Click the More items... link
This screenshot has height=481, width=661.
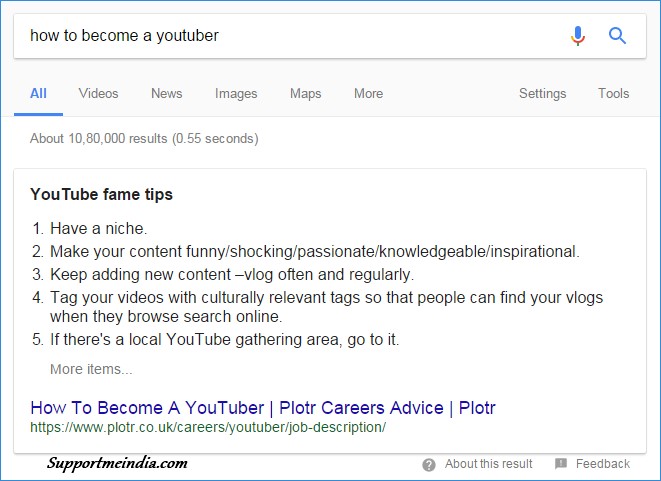91,369
